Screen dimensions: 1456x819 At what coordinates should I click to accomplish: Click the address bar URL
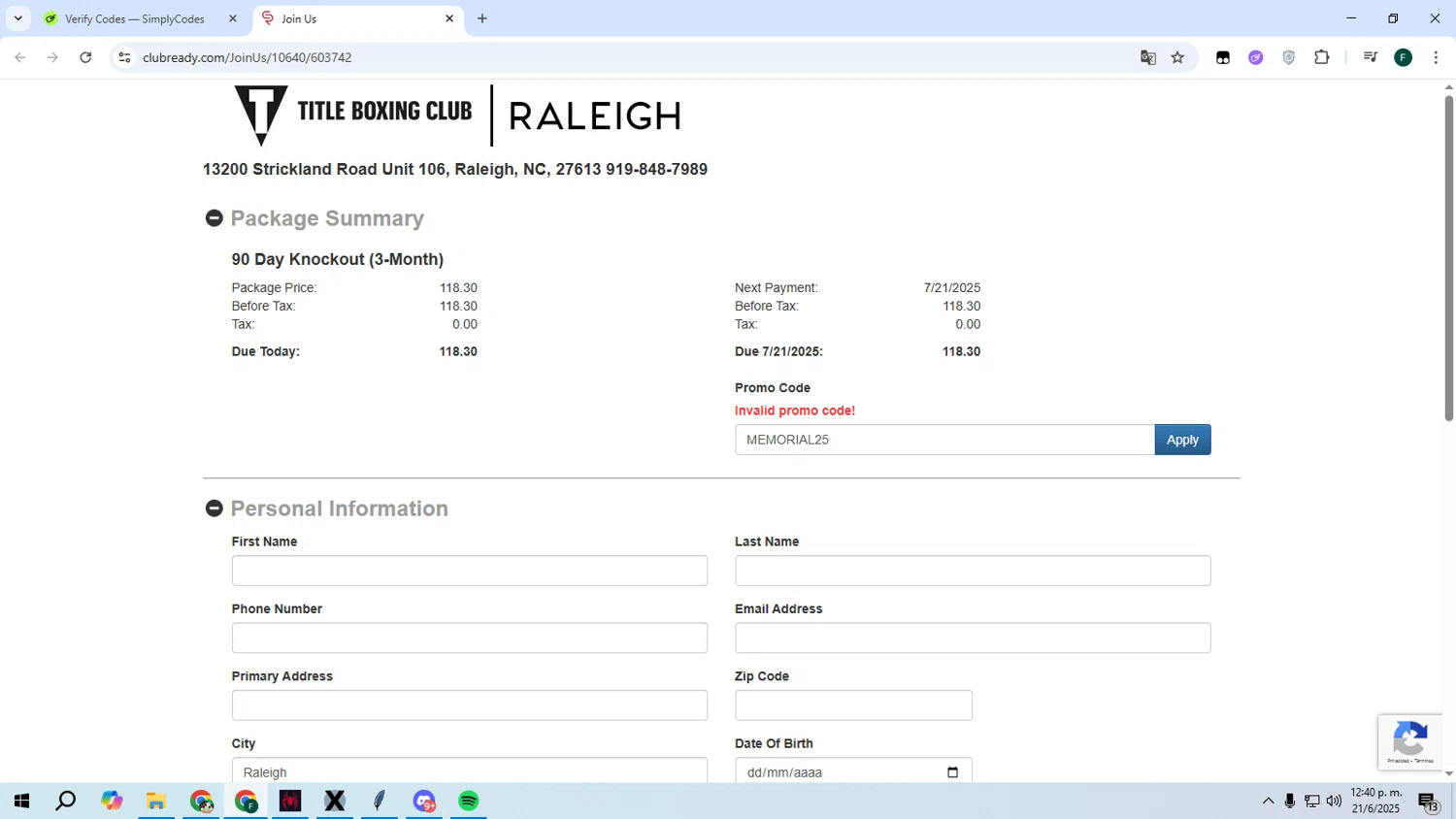pyautogui.click(x=248, y=57)
